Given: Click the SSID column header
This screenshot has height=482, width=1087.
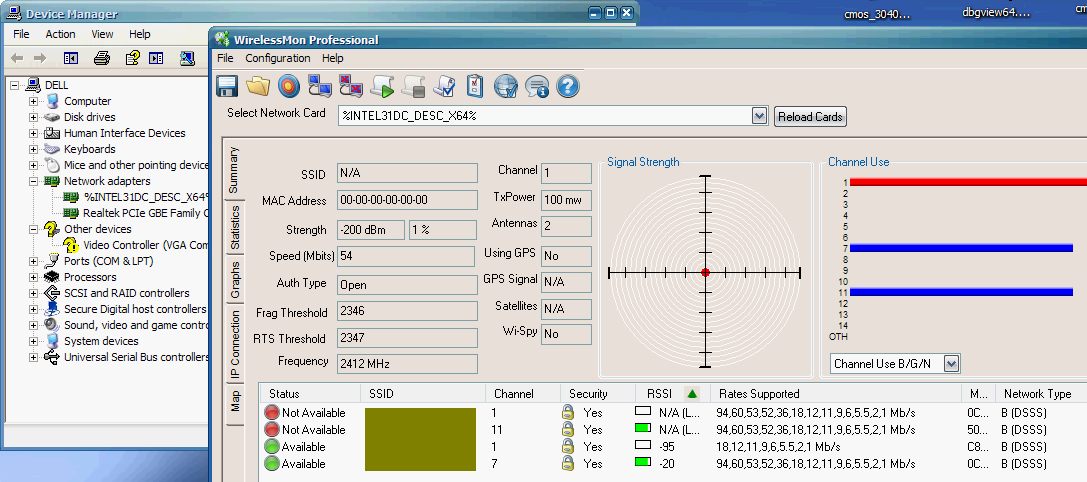Looking at the screenshot, I should tap(423, 394).
